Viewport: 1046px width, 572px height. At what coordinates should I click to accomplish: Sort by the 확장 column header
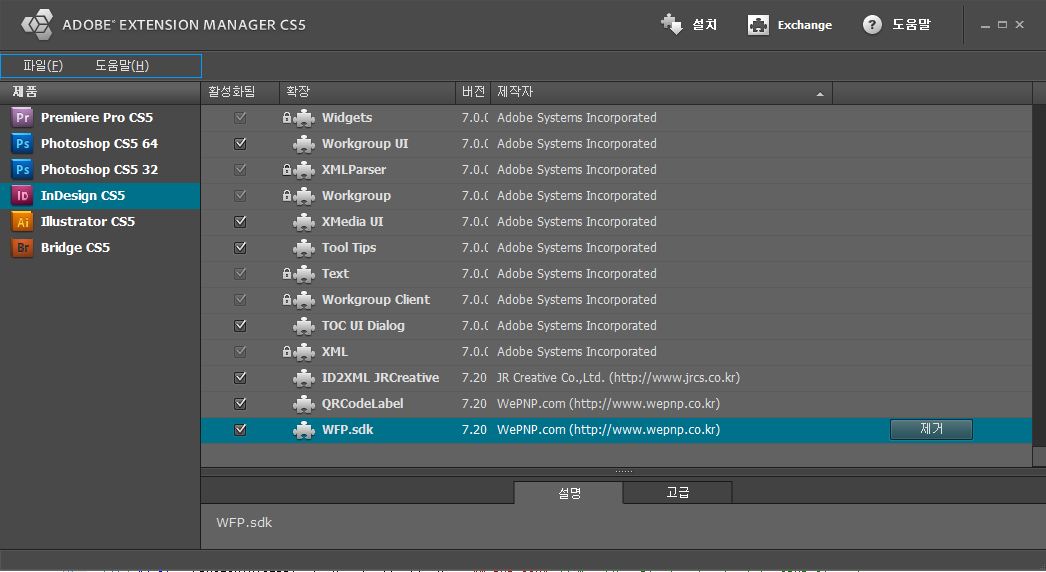coord(368,92)
